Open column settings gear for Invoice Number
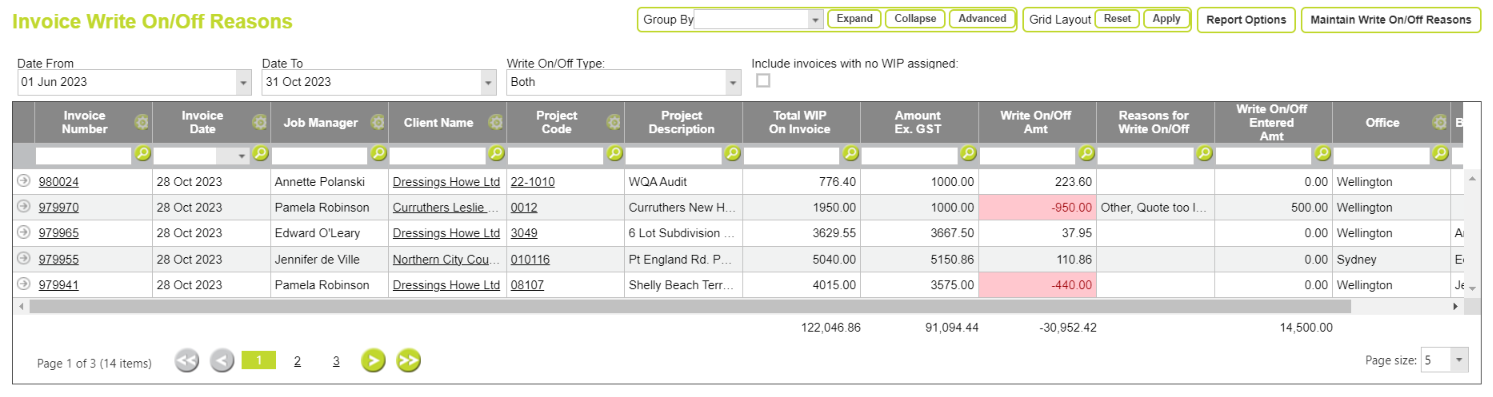 [141, 122]
